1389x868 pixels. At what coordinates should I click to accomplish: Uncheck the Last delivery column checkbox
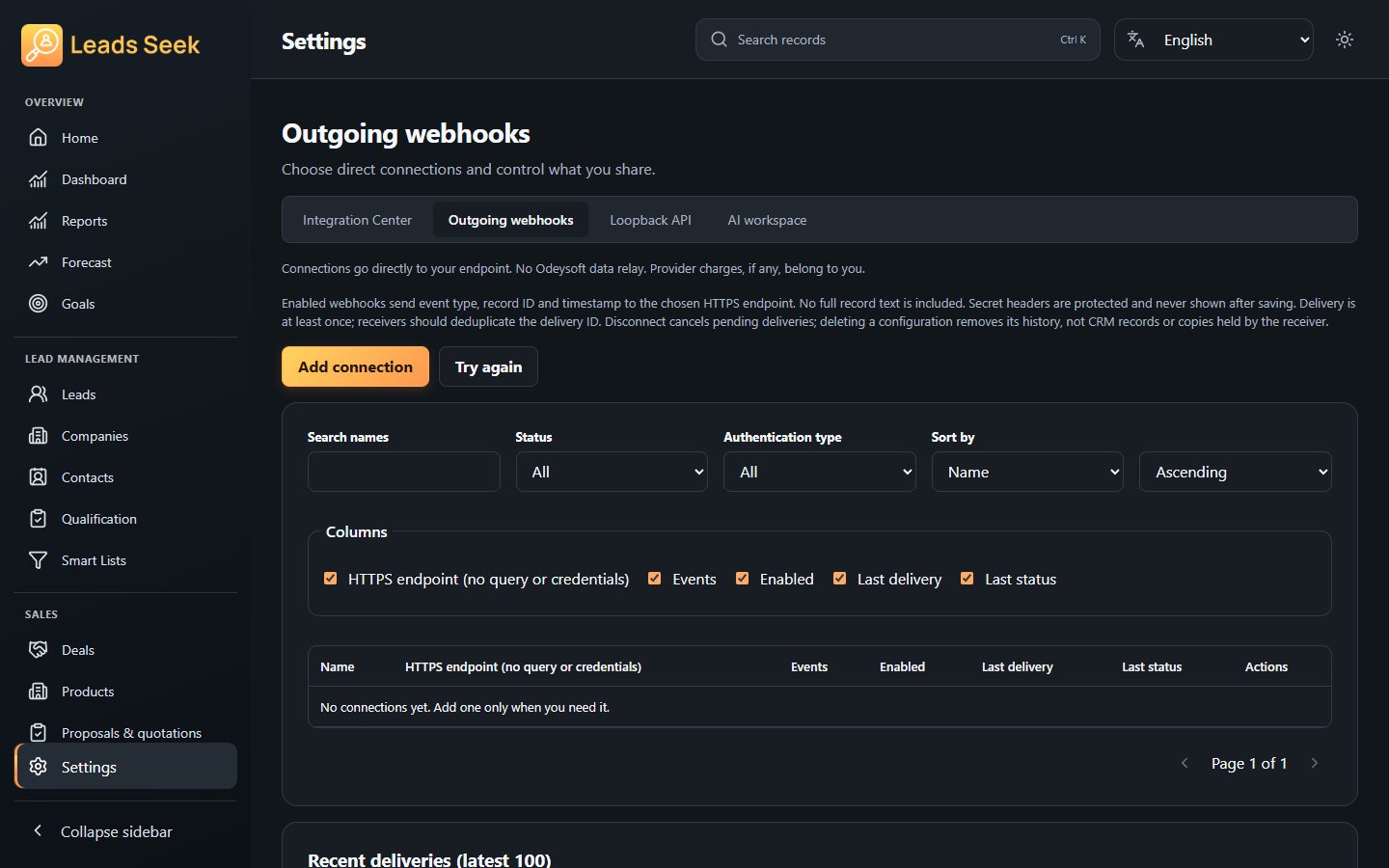tap(840, 579)
